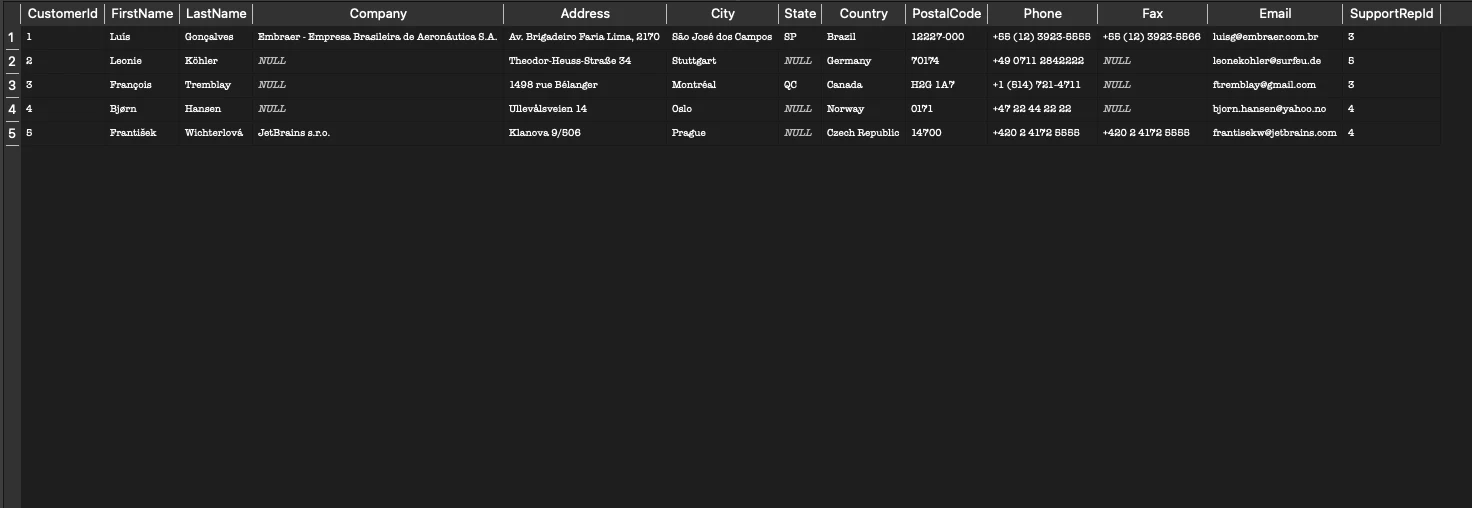
Task: Select row number 5 header
Action: [x=11, y=133]
